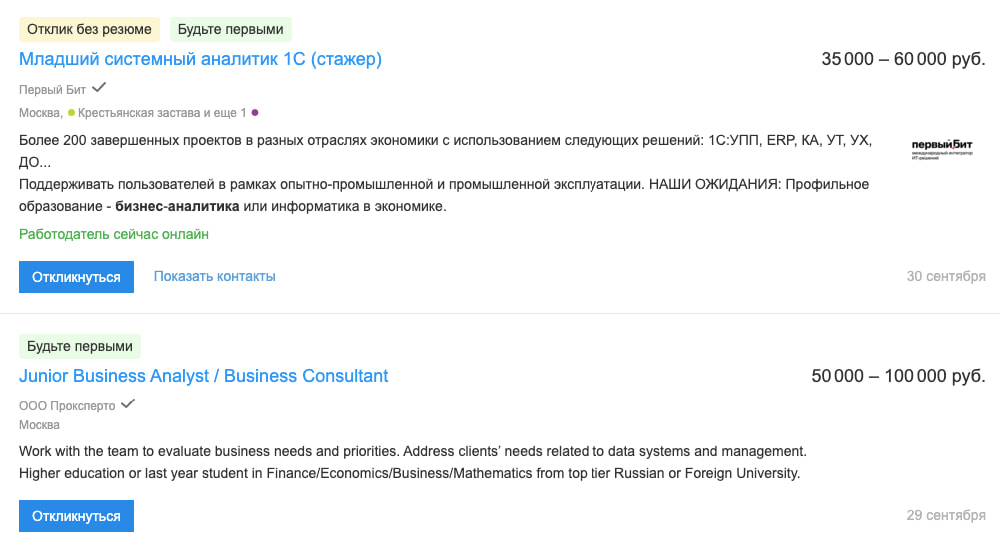Click 'Будьте первыми' badge on the 1С vacancy
Screen dimensions: 1000x552
[231, 29]
